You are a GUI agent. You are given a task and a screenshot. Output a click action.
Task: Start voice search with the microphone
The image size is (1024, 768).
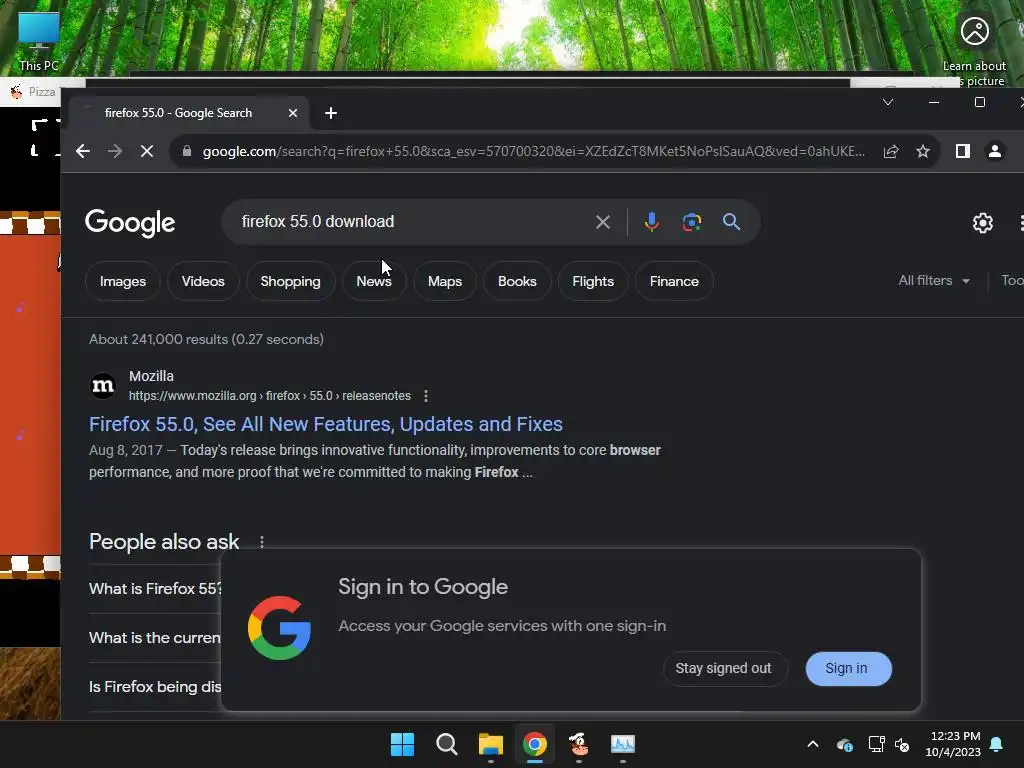[x=651, y=222]
